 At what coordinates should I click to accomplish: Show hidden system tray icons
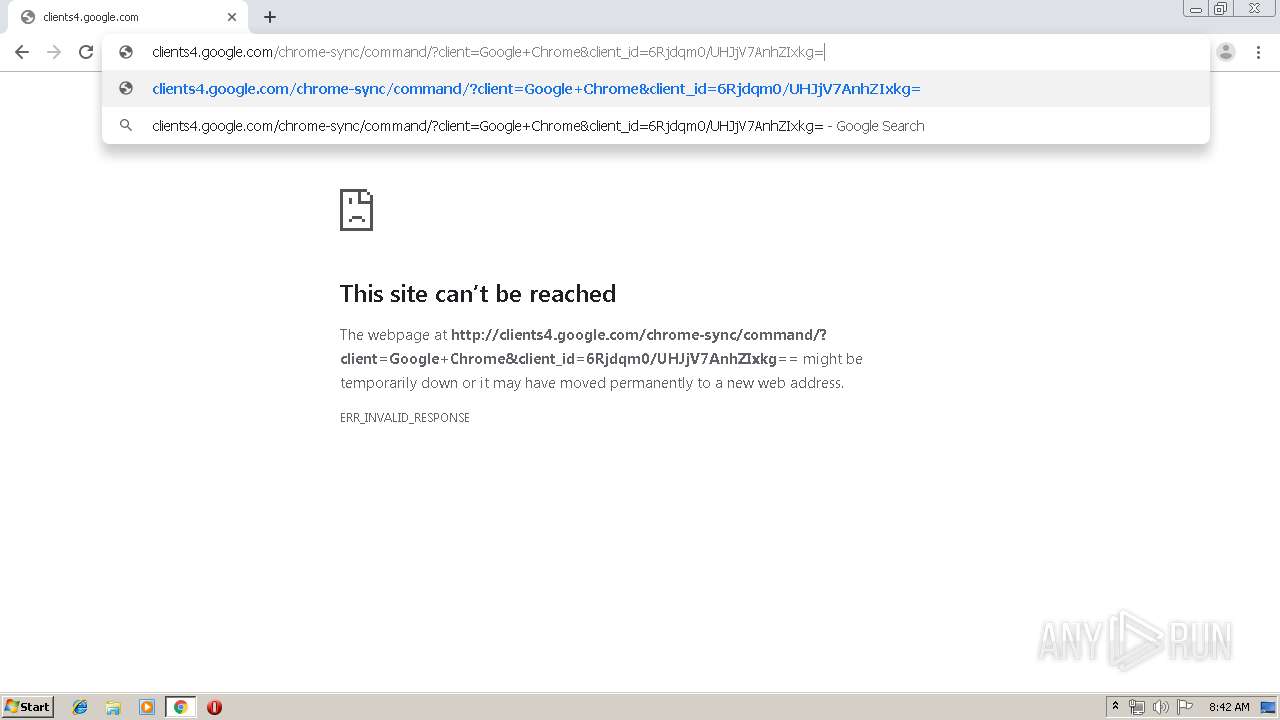click(1116, 707)
